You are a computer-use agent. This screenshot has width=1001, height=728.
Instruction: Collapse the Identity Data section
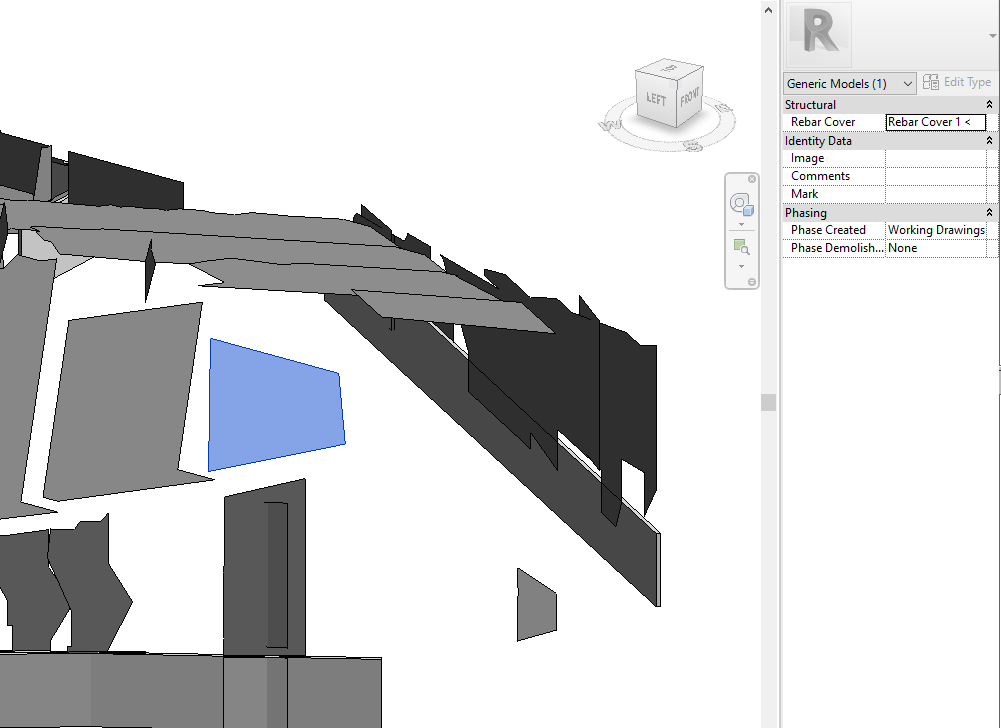990,140
